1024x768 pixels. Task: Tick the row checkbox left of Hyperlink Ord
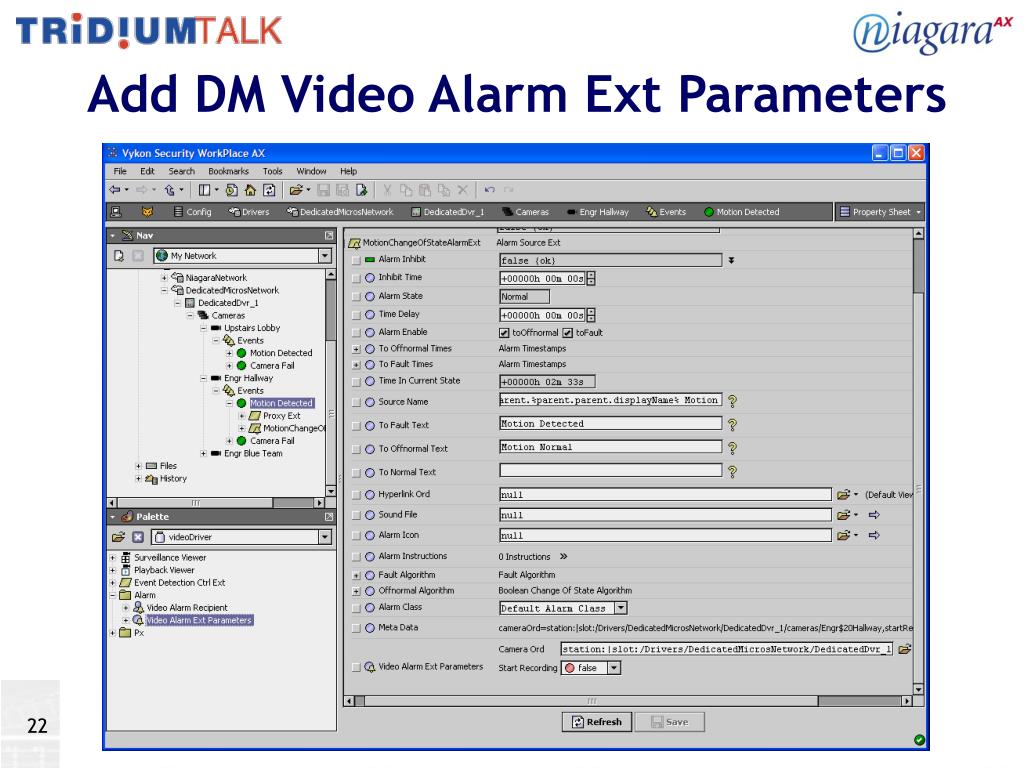coord(356,495)
